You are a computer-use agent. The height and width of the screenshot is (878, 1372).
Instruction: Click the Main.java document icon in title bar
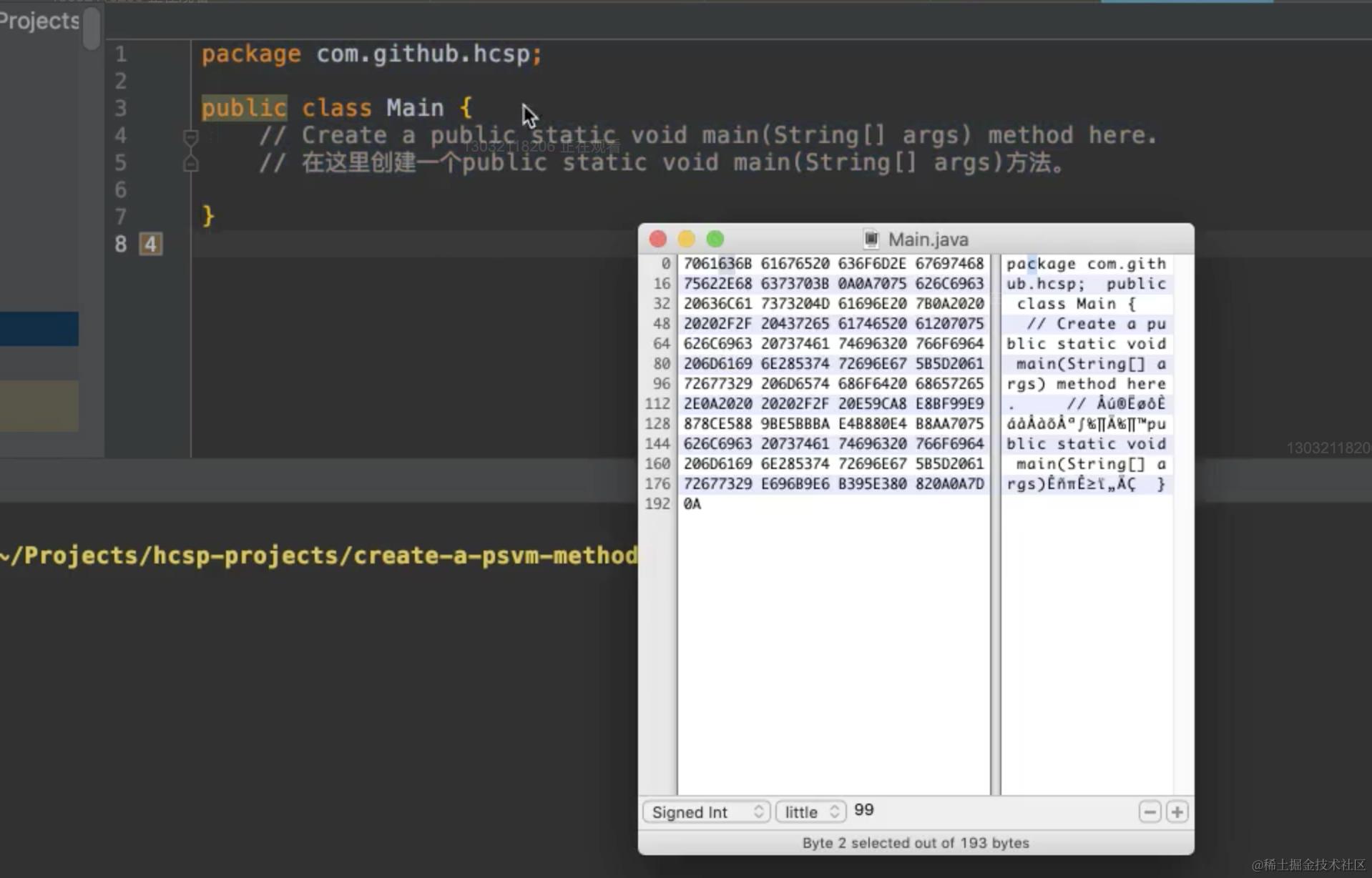click(871, 239)
